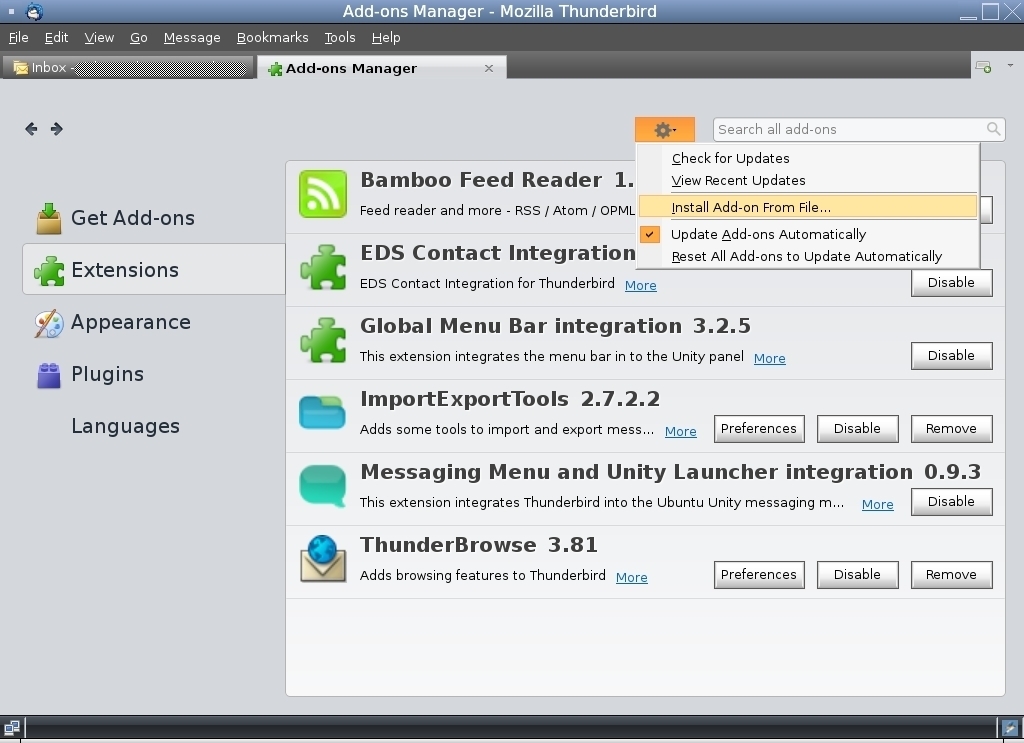The width and height of the screenshot is (1024, 743).
Task: Click the ThunderBrowse globe envelope icon
Action: (x=323, y=558)
